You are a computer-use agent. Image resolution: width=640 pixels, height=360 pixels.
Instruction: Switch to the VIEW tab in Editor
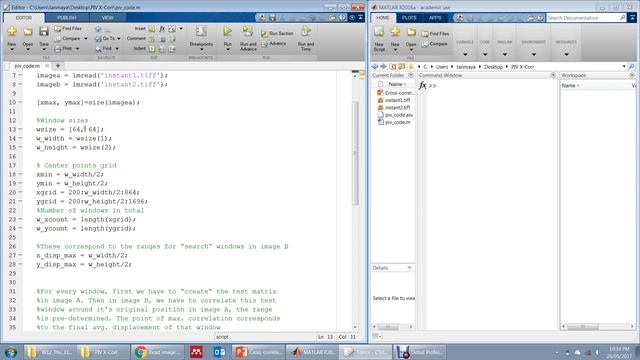(x=108, y=18)
